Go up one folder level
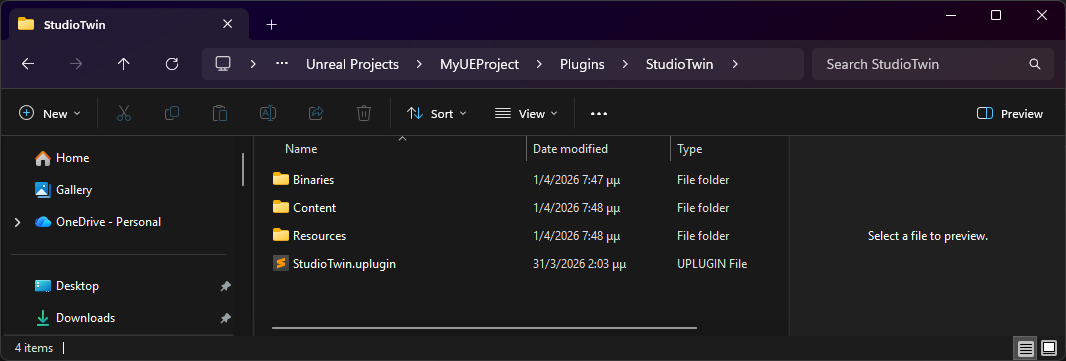The height and width of the screenshot is (361, 1066). pyautogui.click(x=123, y=64)
